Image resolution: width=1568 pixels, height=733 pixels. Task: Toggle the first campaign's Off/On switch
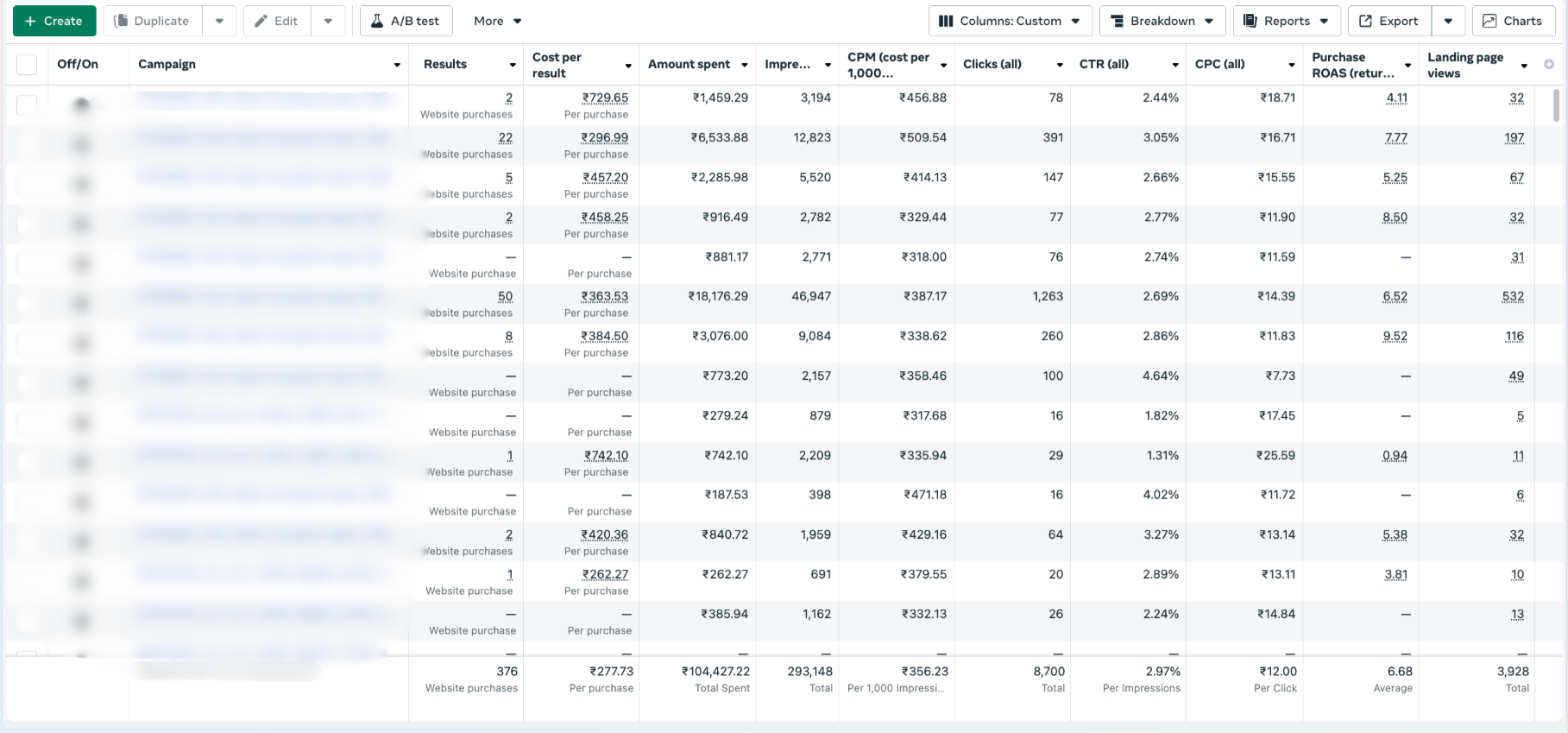click(81, 104)
